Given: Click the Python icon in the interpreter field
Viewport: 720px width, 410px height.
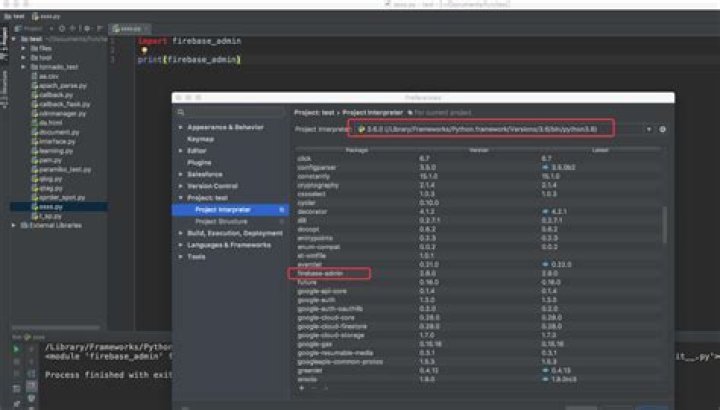Looking at the screenshot, I should pos(361,129).
